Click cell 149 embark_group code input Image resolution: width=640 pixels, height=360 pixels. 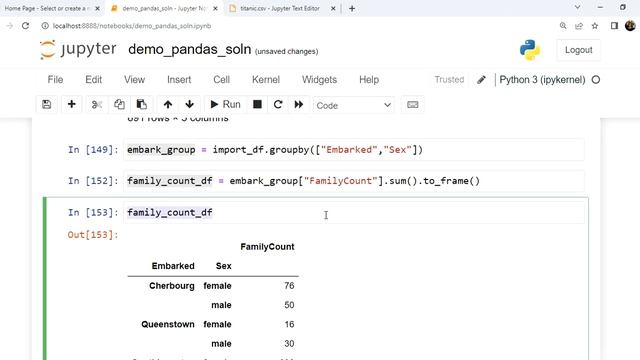(x=354, y=150)
